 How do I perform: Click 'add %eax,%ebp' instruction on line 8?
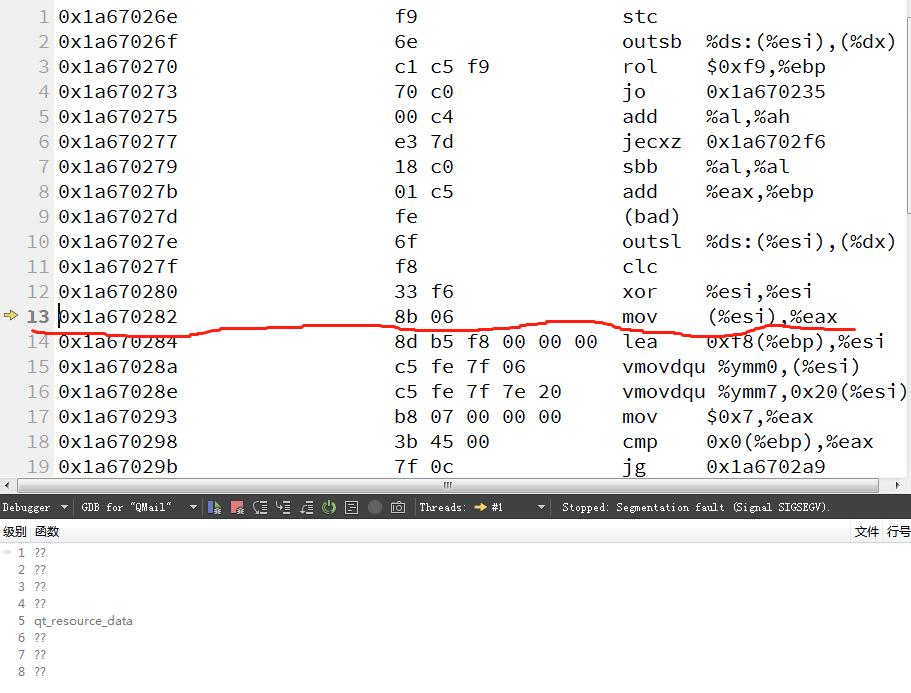(x=718, y=192)
